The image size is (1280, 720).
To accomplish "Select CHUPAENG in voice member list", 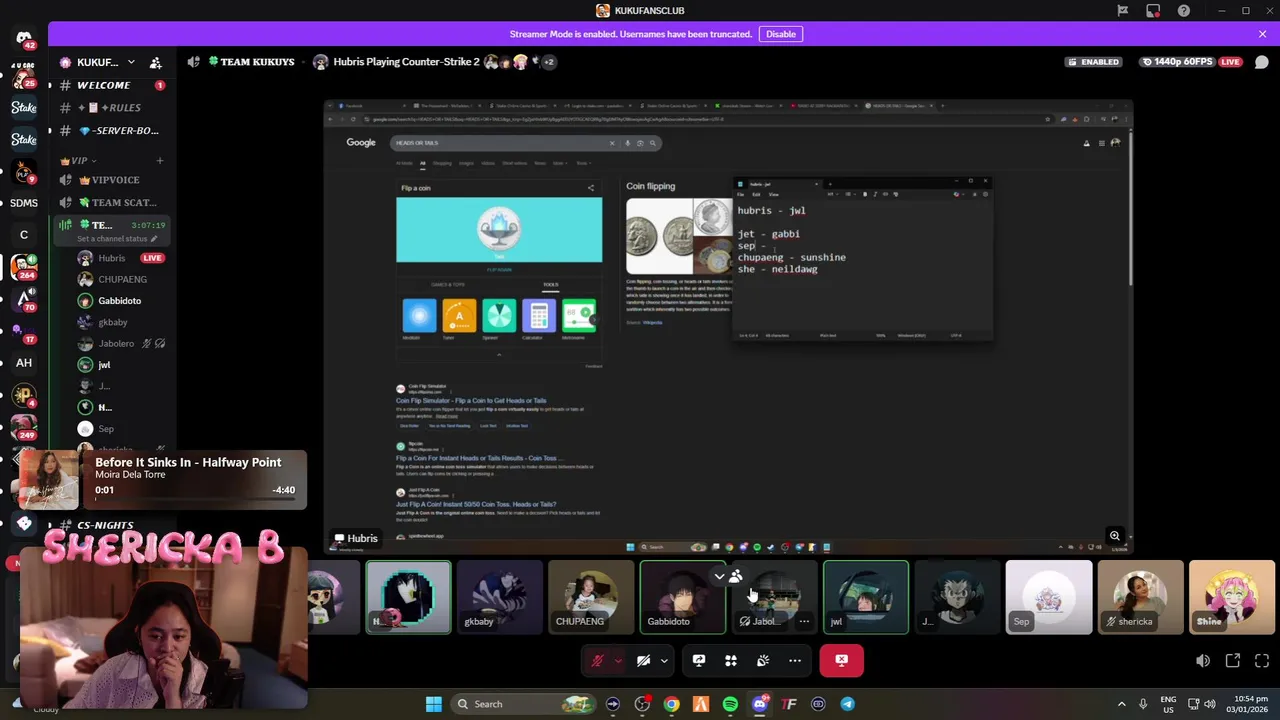I will pyautogui.click(x=120, y=280).
